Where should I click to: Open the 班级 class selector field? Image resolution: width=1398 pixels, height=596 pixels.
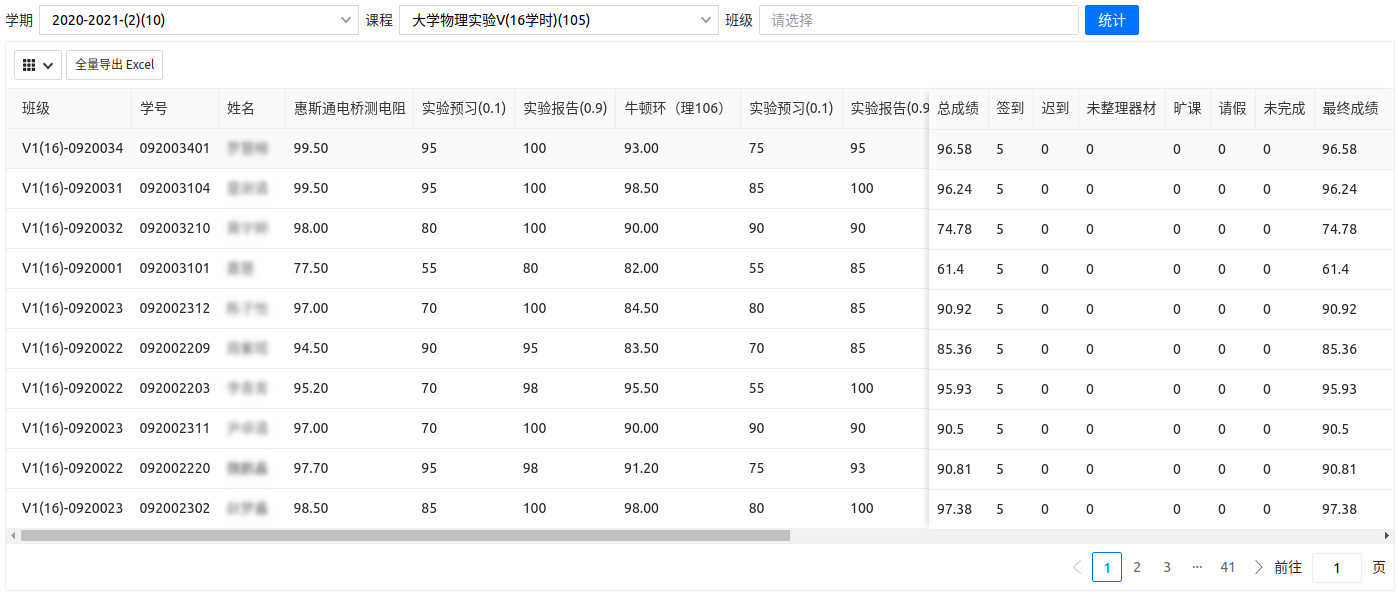pos(917,20)
